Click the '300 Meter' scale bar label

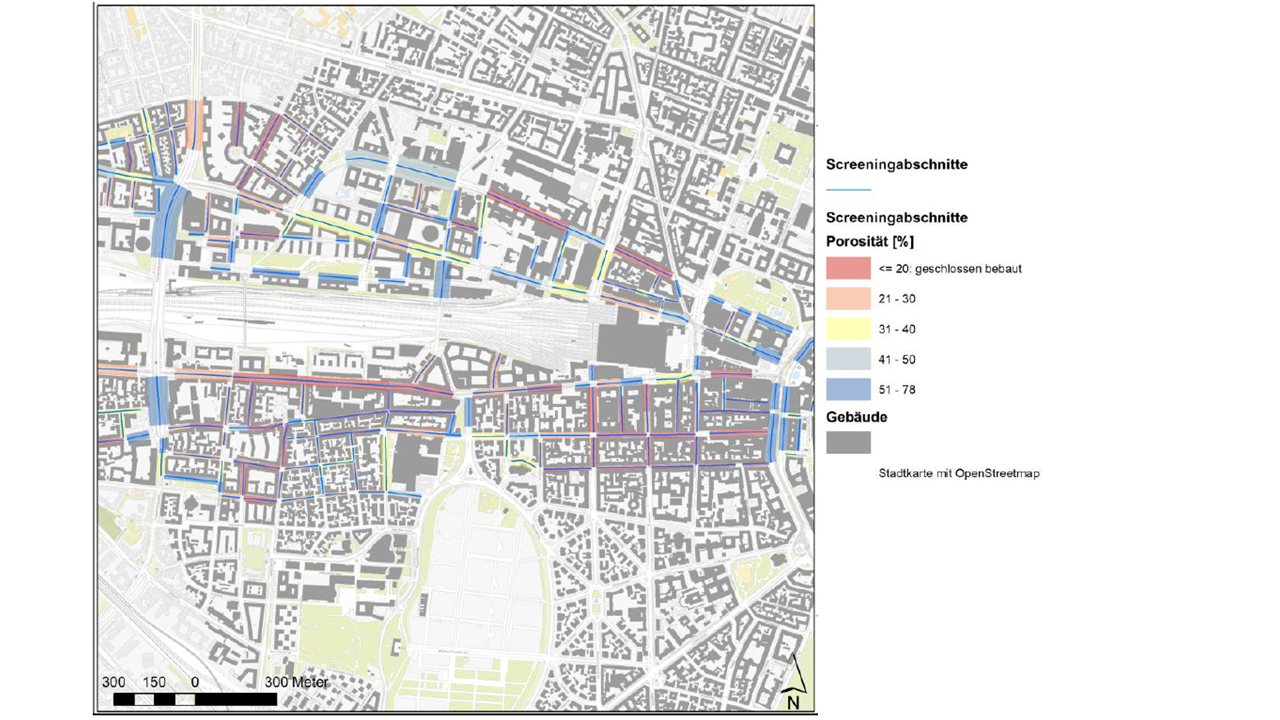(x=297, y=681)
